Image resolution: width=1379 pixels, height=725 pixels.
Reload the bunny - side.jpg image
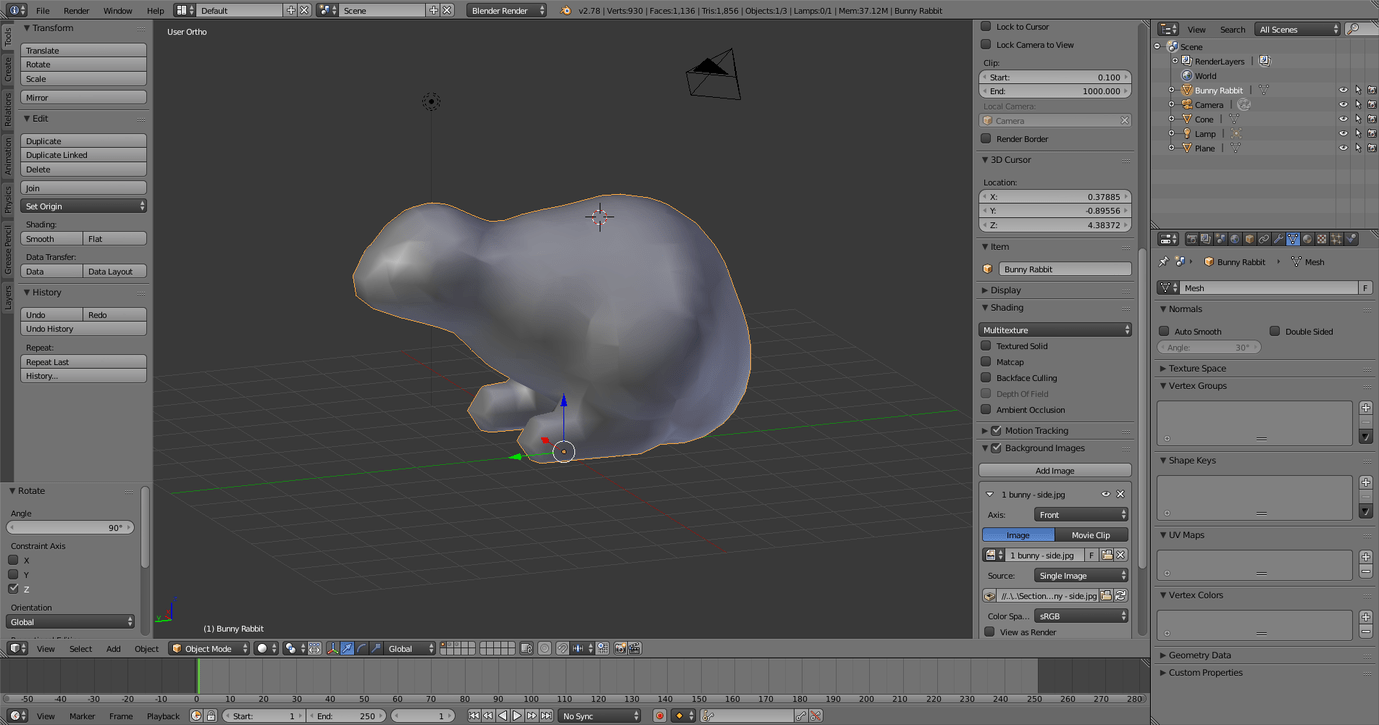pyautogui.click(x=1121, y=595)
